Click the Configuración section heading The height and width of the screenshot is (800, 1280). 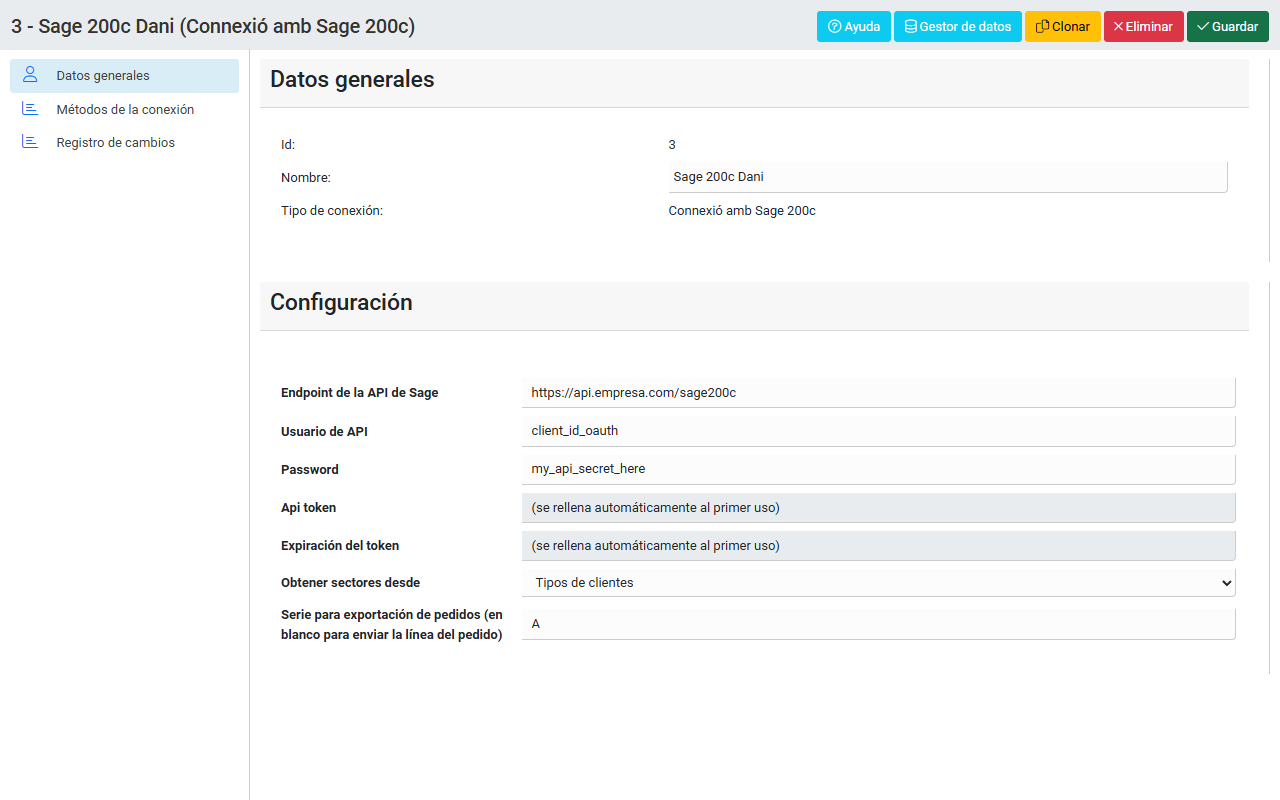coord(341,302)
